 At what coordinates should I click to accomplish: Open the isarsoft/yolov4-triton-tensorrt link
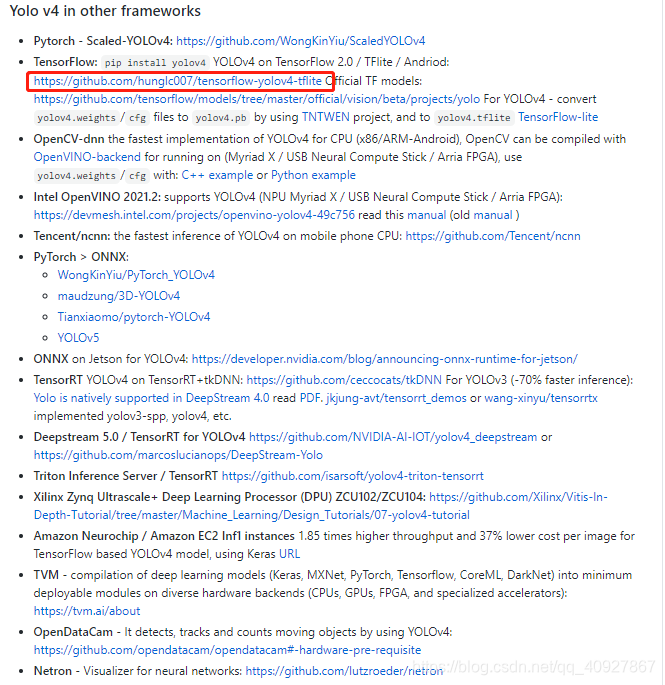353,476
